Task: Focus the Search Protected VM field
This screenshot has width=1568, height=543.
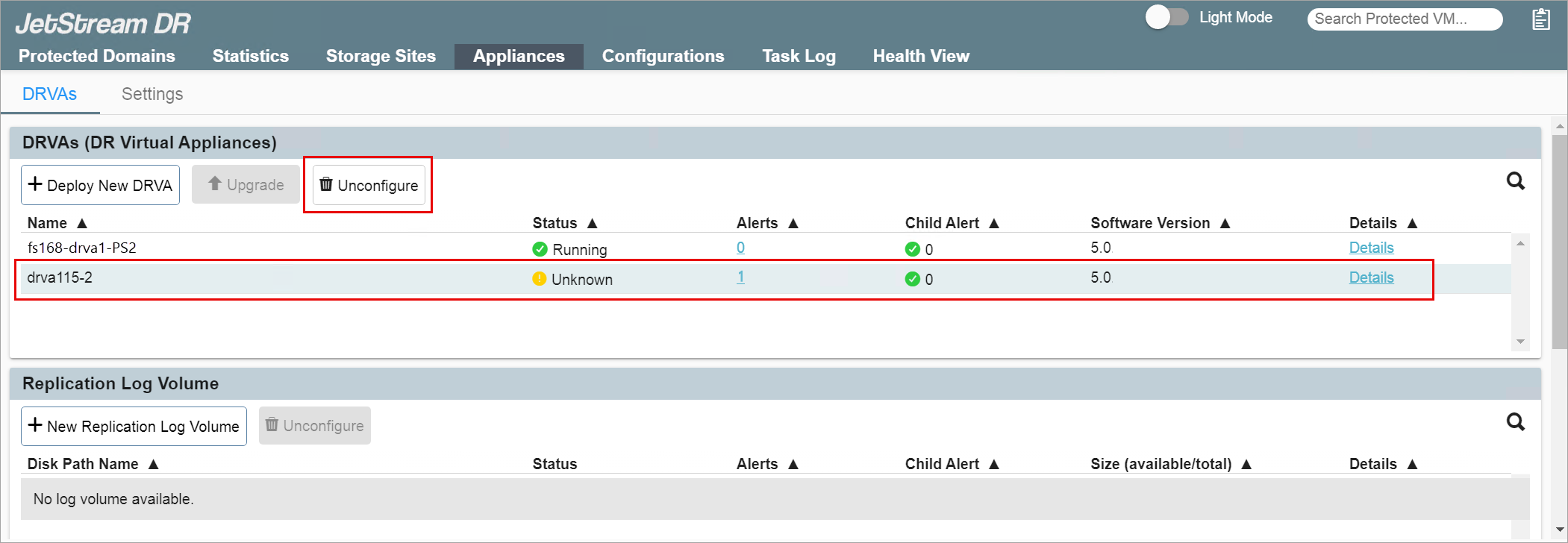Action: click(1404, 19)
